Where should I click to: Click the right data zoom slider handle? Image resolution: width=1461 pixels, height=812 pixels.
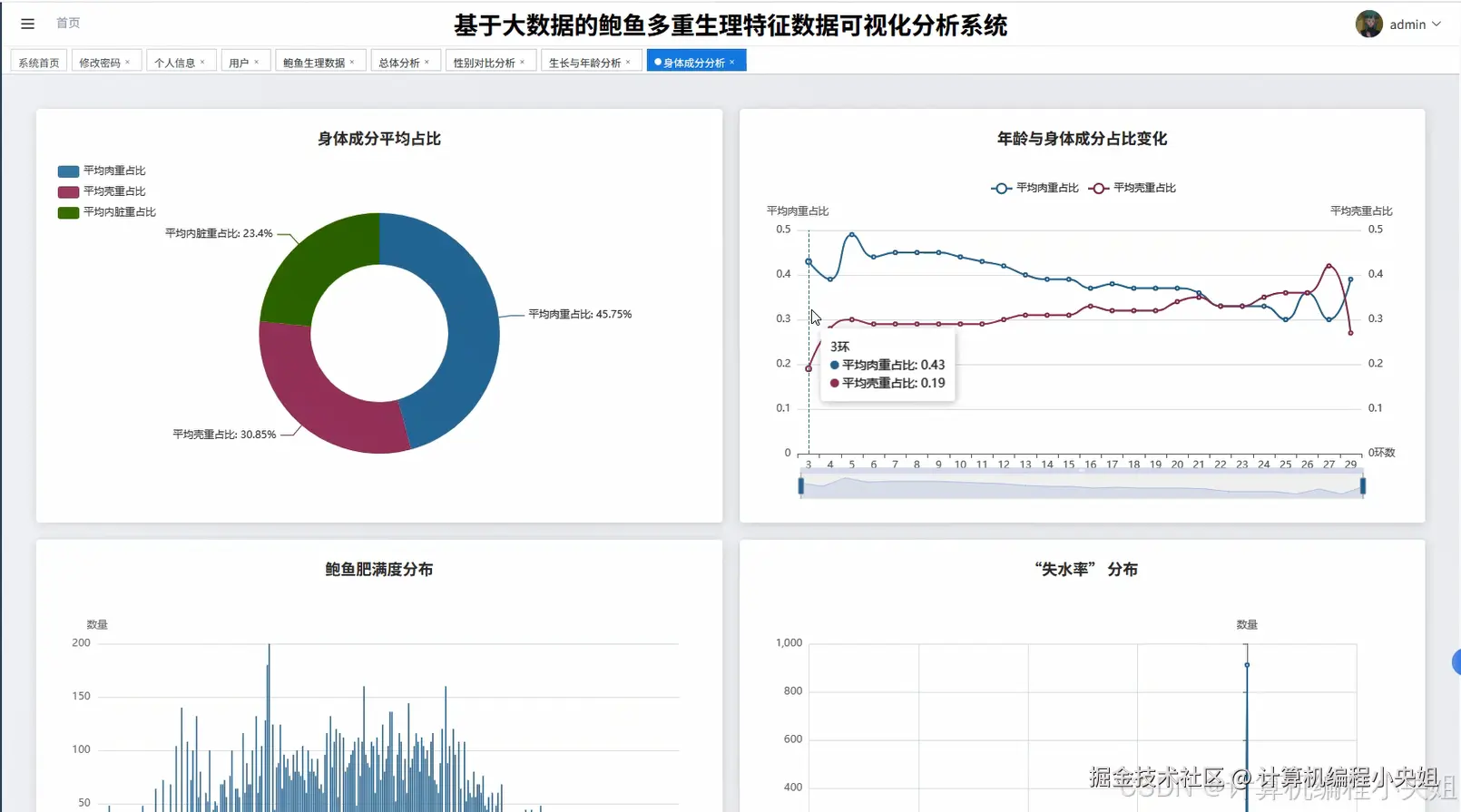[x=1363, y=486]
